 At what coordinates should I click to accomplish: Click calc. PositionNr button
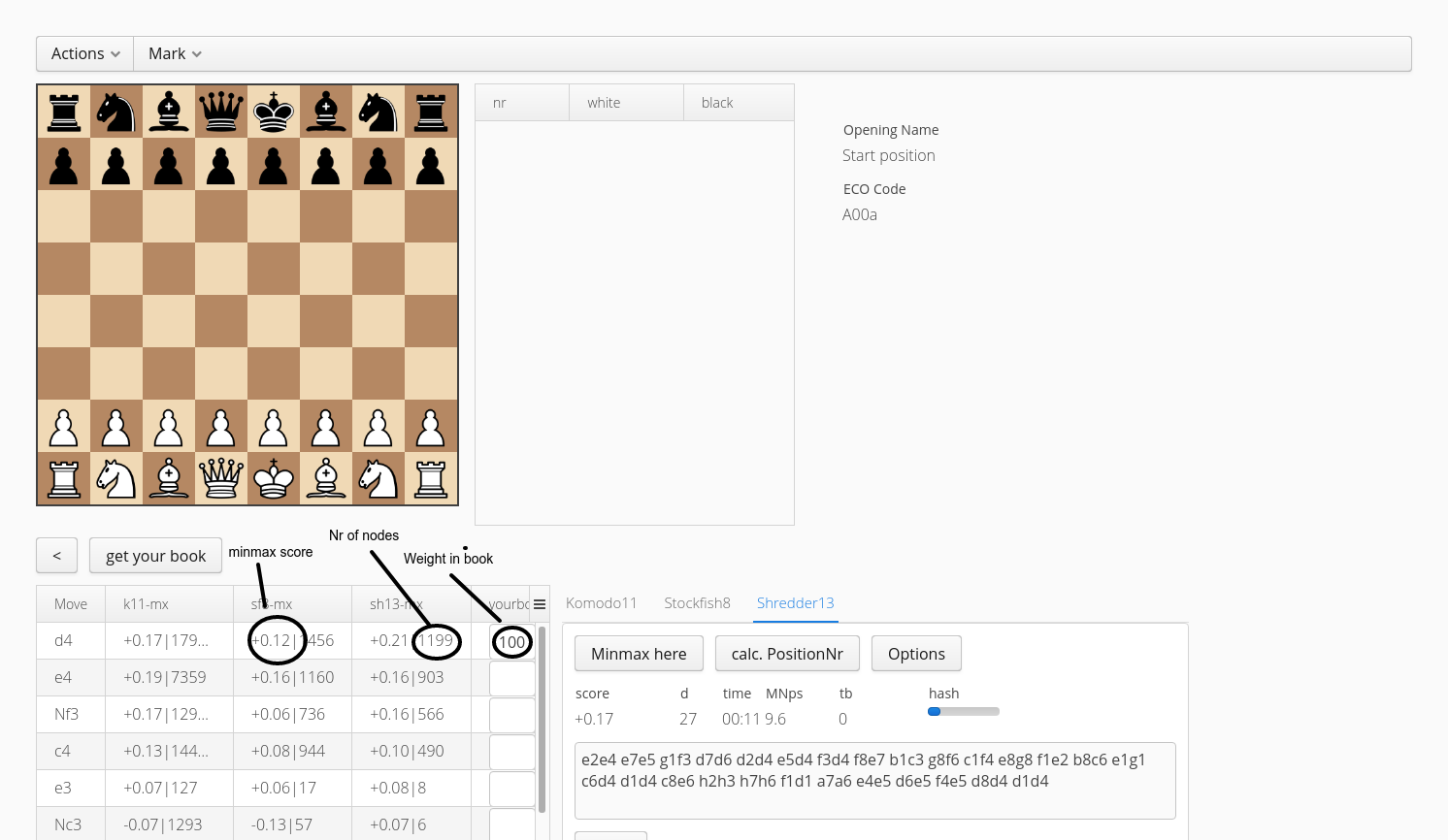787,654
